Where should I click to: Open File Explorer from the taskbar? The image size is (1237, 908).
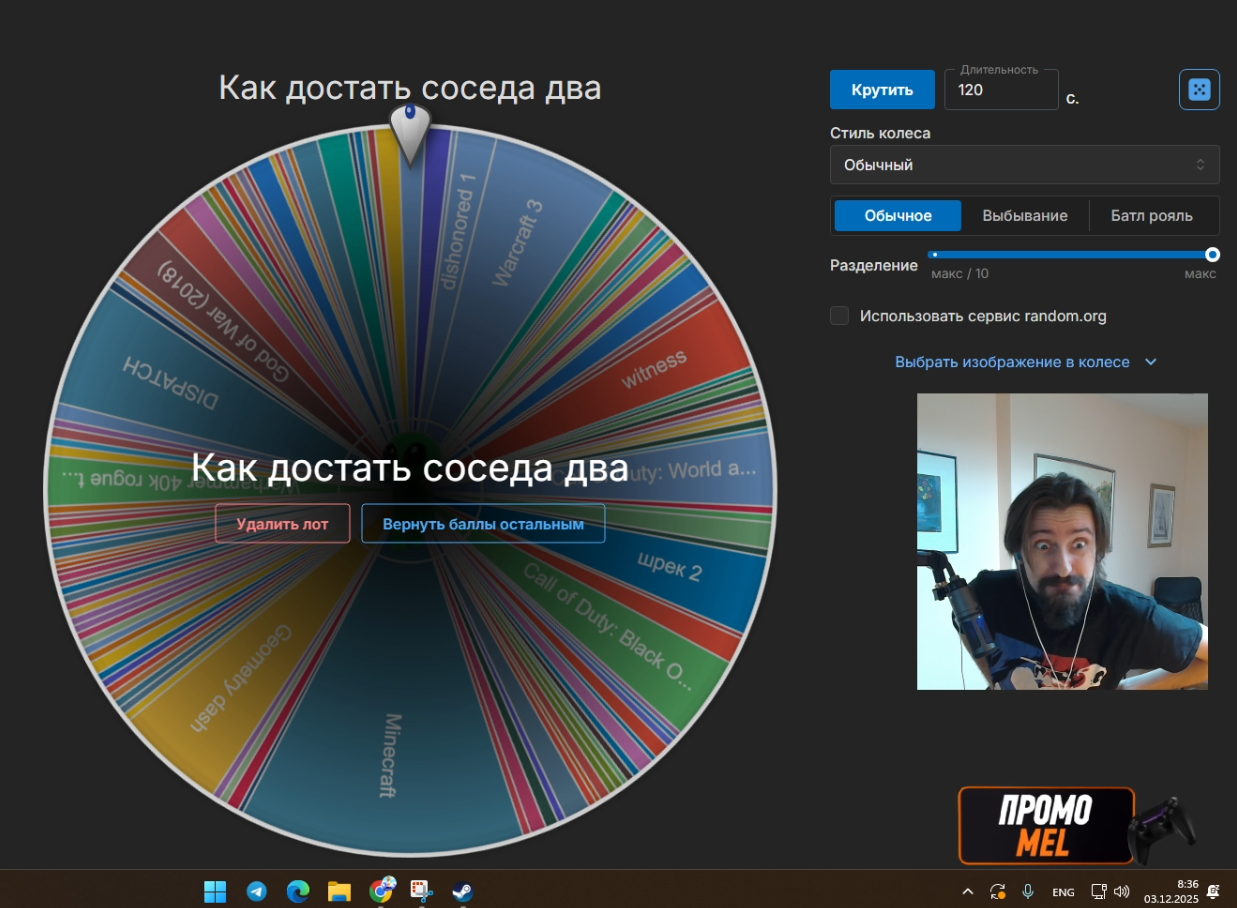pos(339,891)
